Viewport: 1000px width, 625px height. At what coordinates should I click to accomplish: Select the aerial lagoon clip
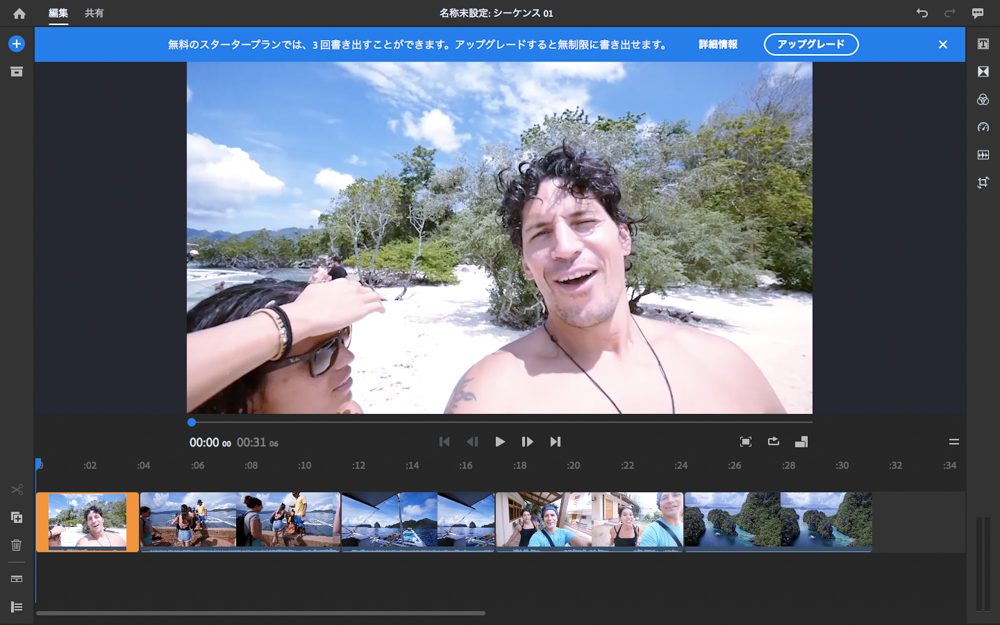(x=778, y=522)
